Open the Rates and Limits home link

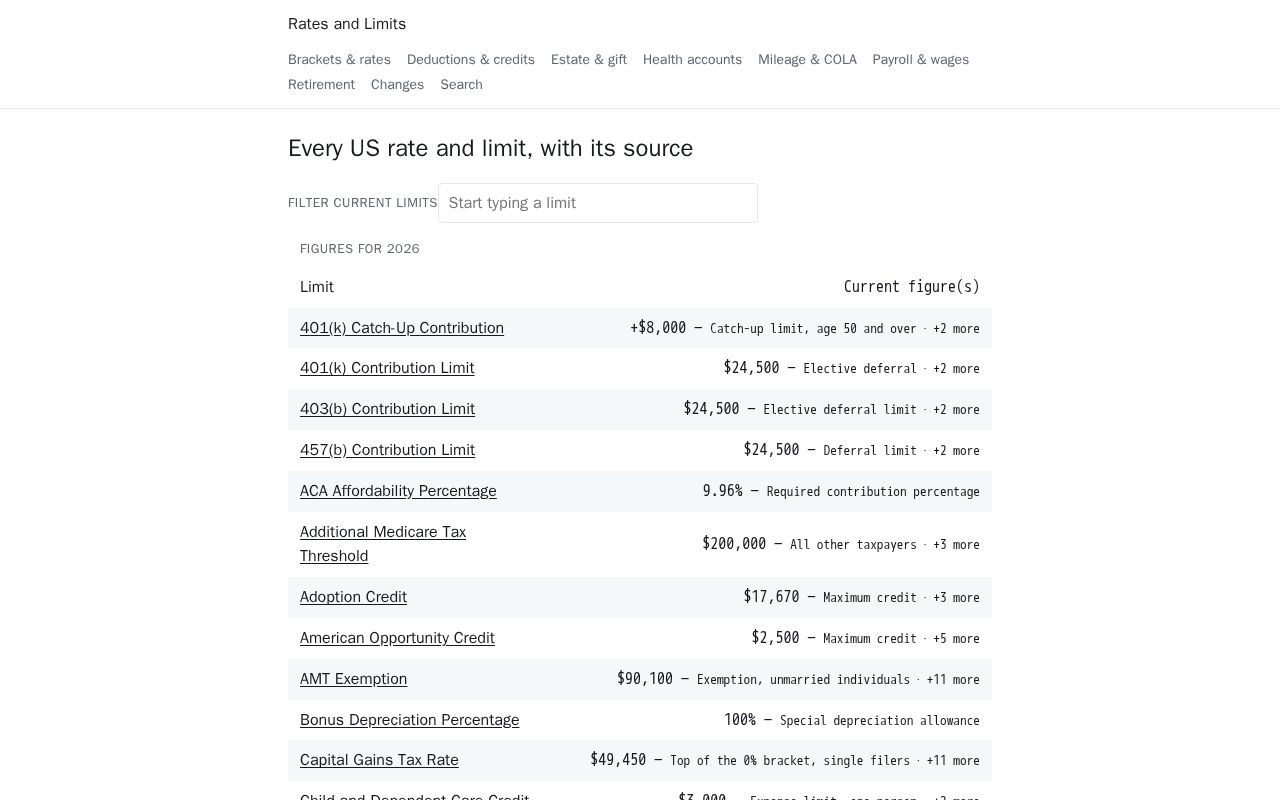(347, 24)
